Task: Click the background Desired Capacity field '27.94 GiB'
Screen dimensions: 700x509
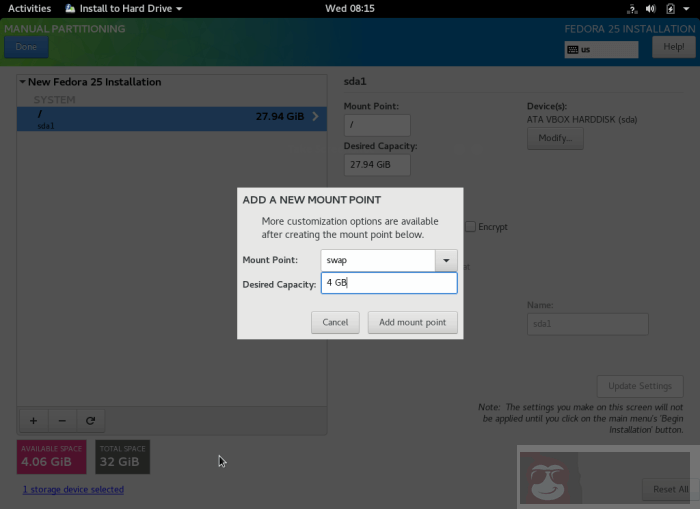Action: click(x=377, y=165)
